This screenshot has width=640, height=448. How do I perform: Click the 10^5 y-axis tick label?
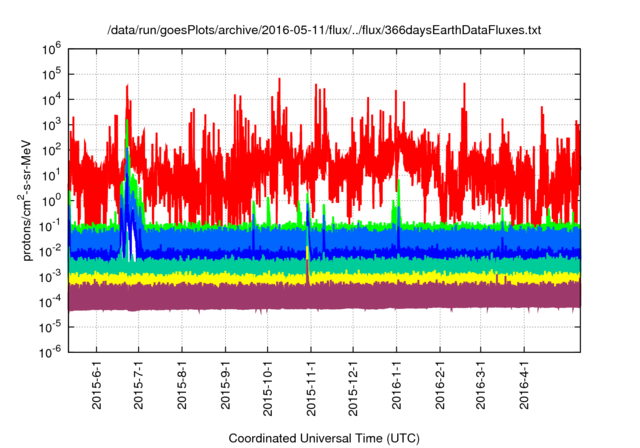click(51, 75)
